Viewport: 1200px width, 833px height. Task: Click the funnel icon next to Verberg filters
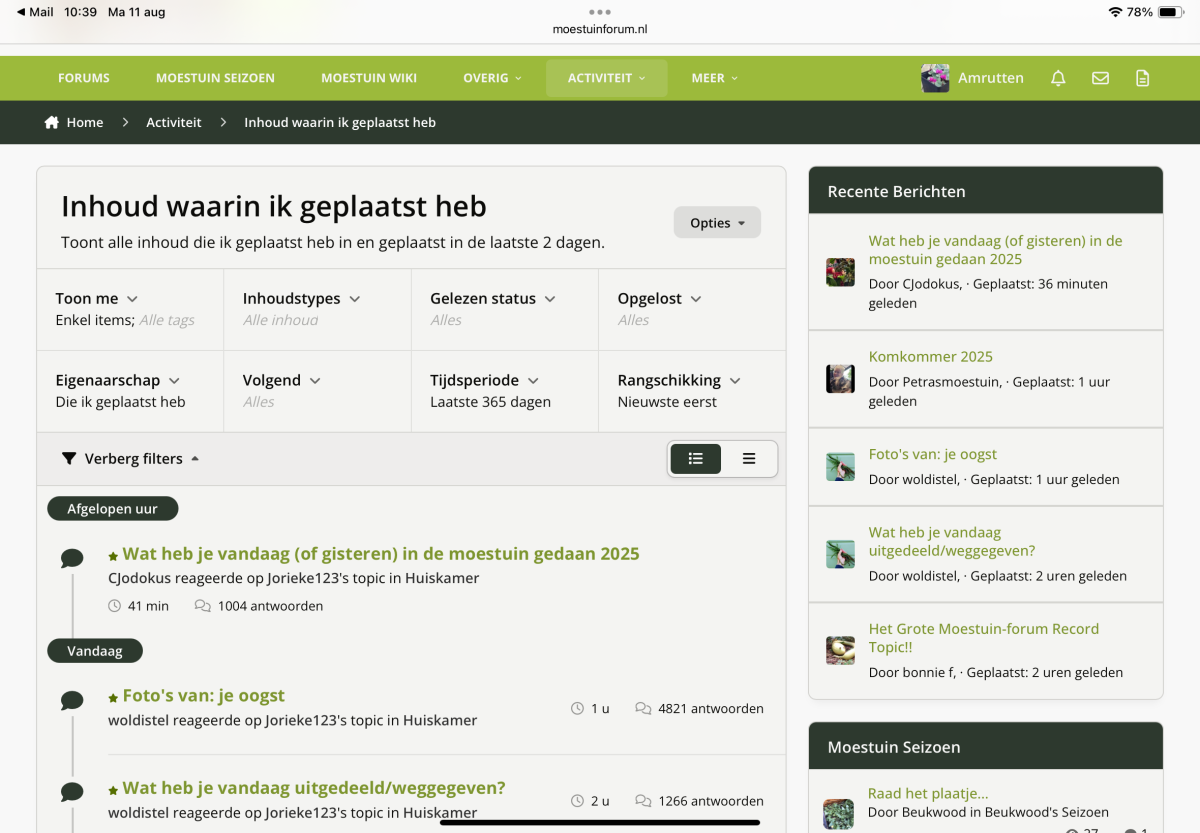pos(69,459)
